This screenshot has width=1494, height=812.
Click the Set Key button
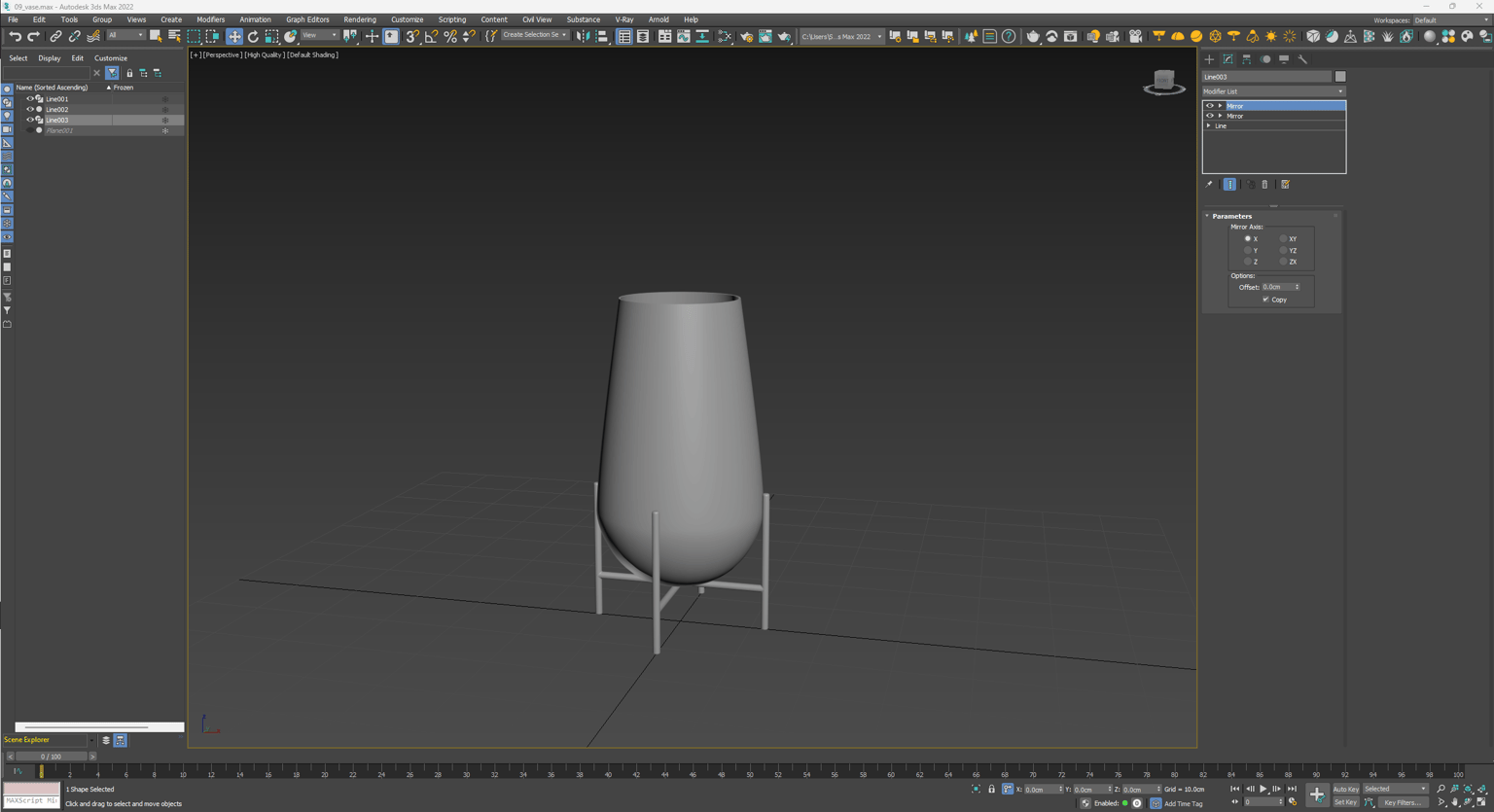(1346, 802)
